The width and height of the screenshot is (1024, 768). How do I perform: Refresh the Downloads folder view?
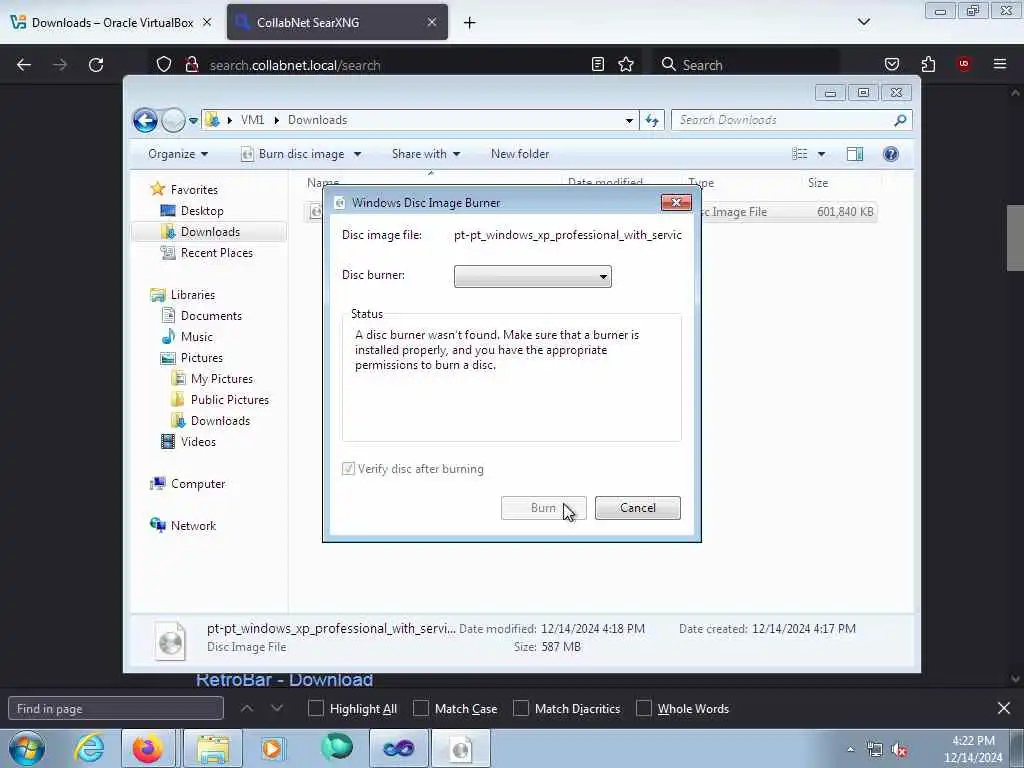652,120
